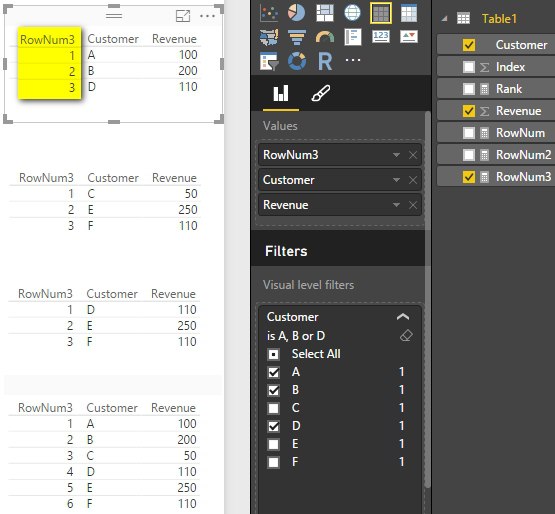This screenshot has height=514, width=555.
Task: Uncheck customer B in filter list
Action: pyautogui.click(x=274, y=390)
